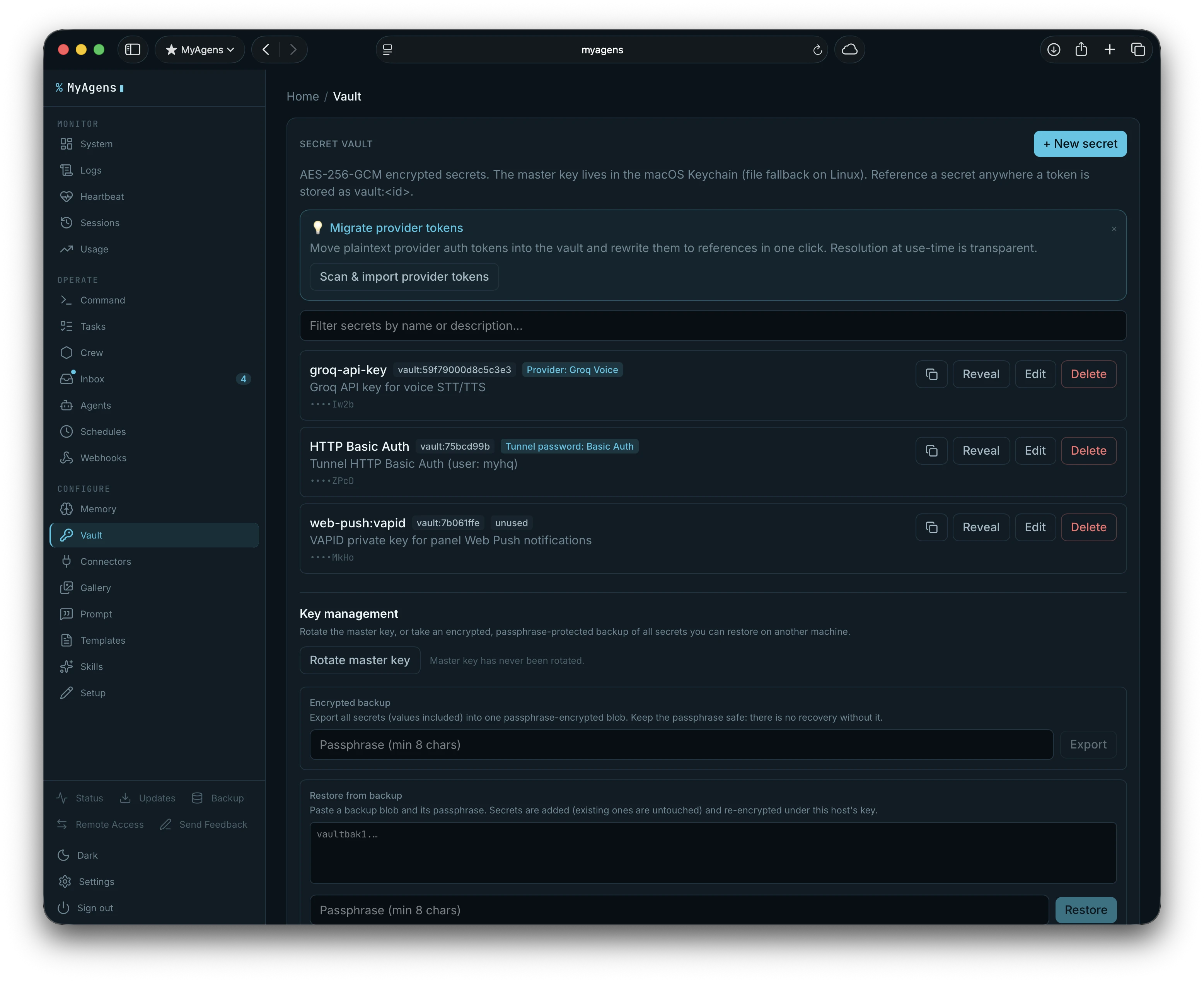The image size is (1204, 982).
Task: Click the Provider: Groq Voice tag
Action: pos(572,369)
